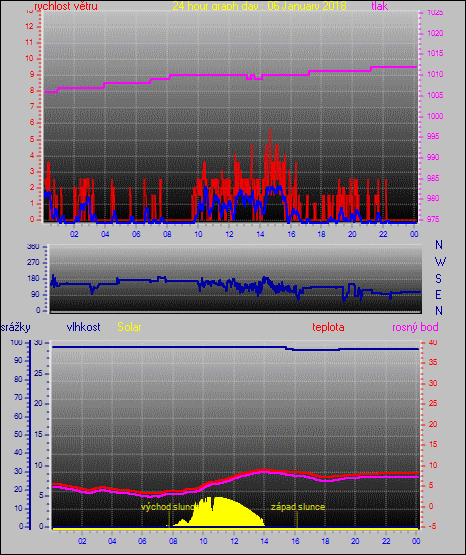
Task: Click the 'rosný bod' dew point label
Action: (x=415, y=327)
